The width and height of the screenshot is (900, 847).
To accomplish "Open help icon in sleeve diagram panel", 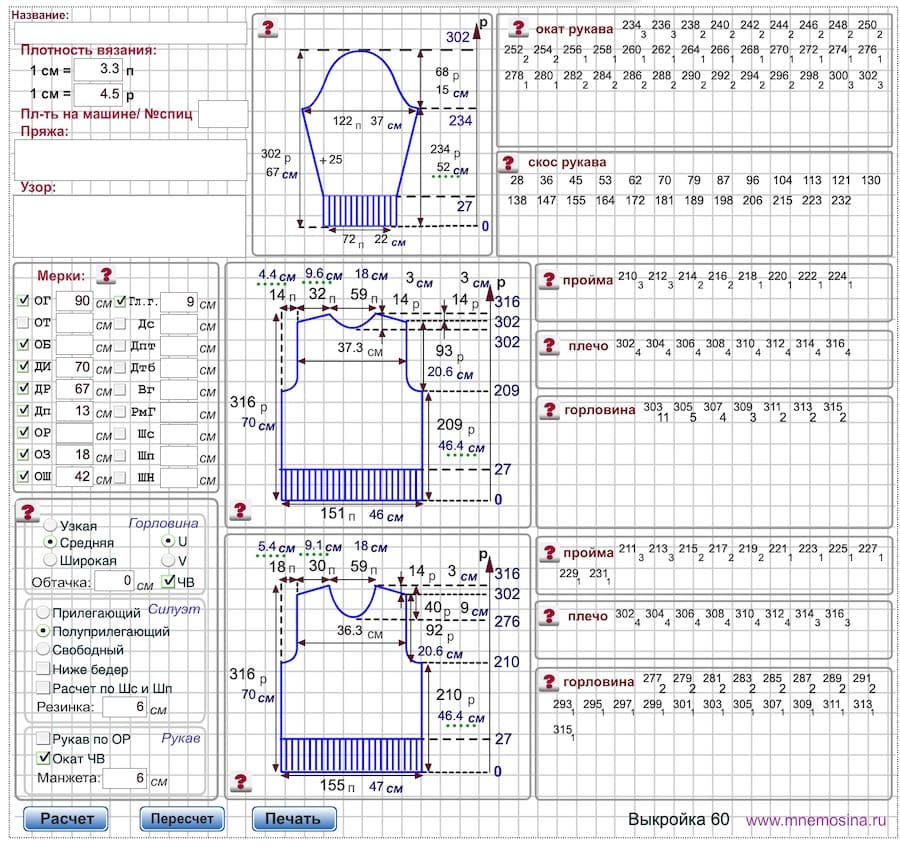I will pos(268,28).
